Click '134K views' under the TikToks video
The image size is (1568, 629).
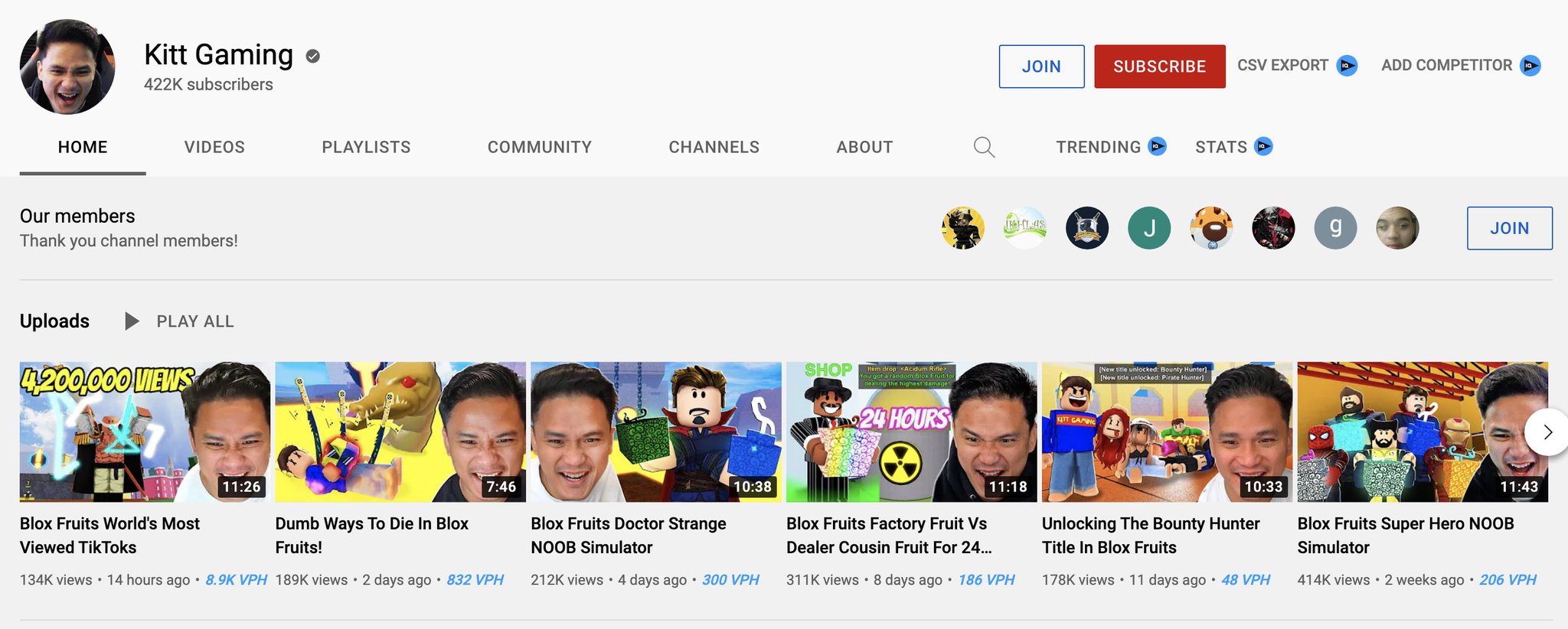point(56,580)
